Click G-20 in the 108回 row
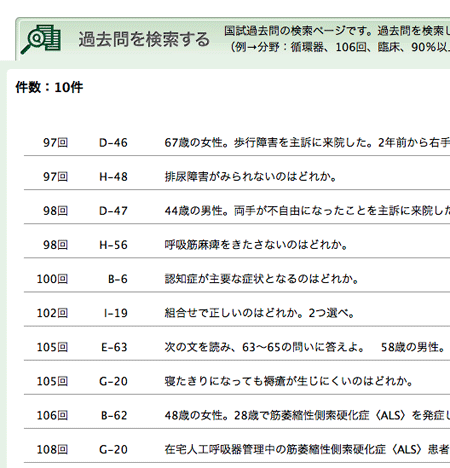The height and width of the screenshot is (468, 450). point(113,450)
